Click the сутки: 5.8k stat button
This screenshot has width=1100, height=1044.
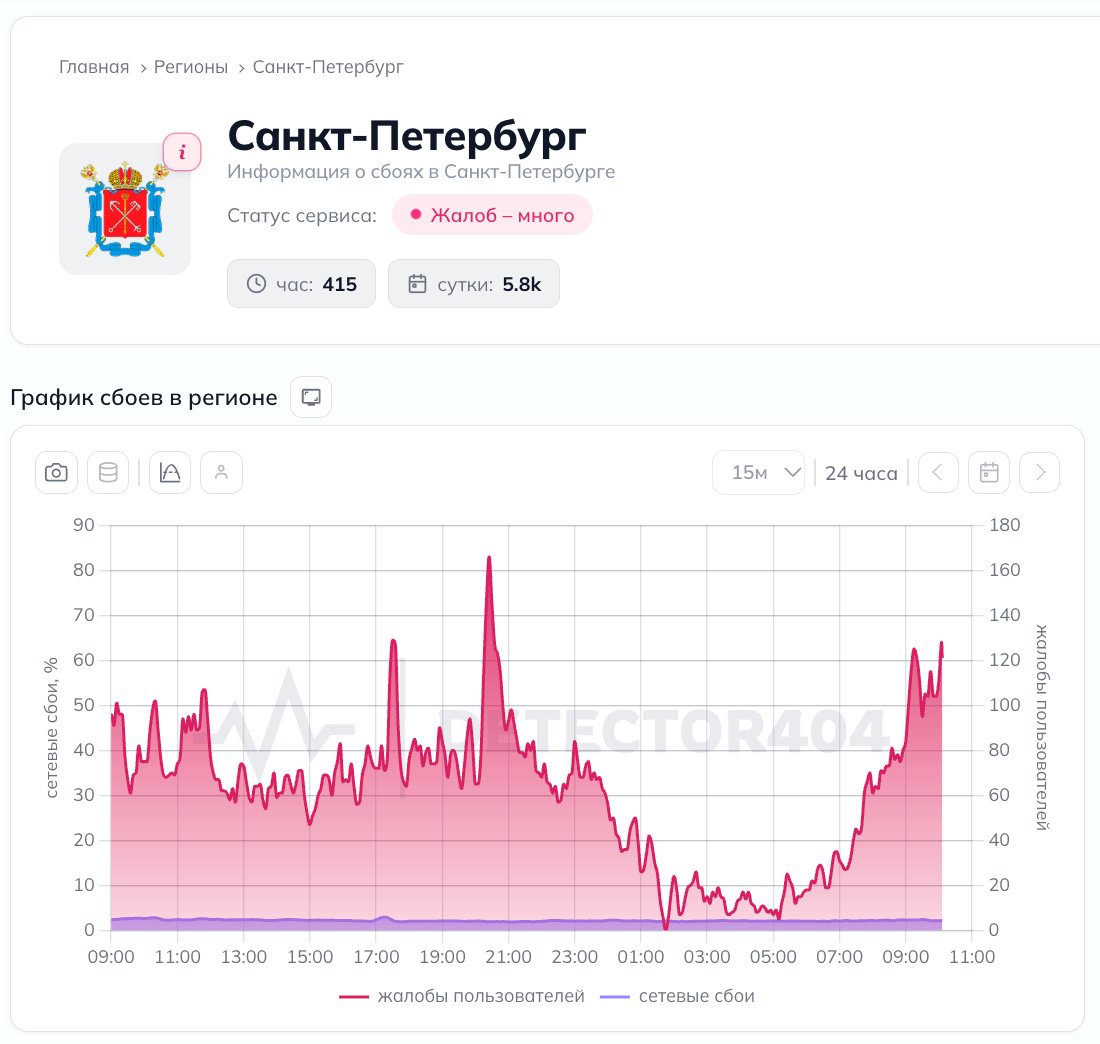474,283
